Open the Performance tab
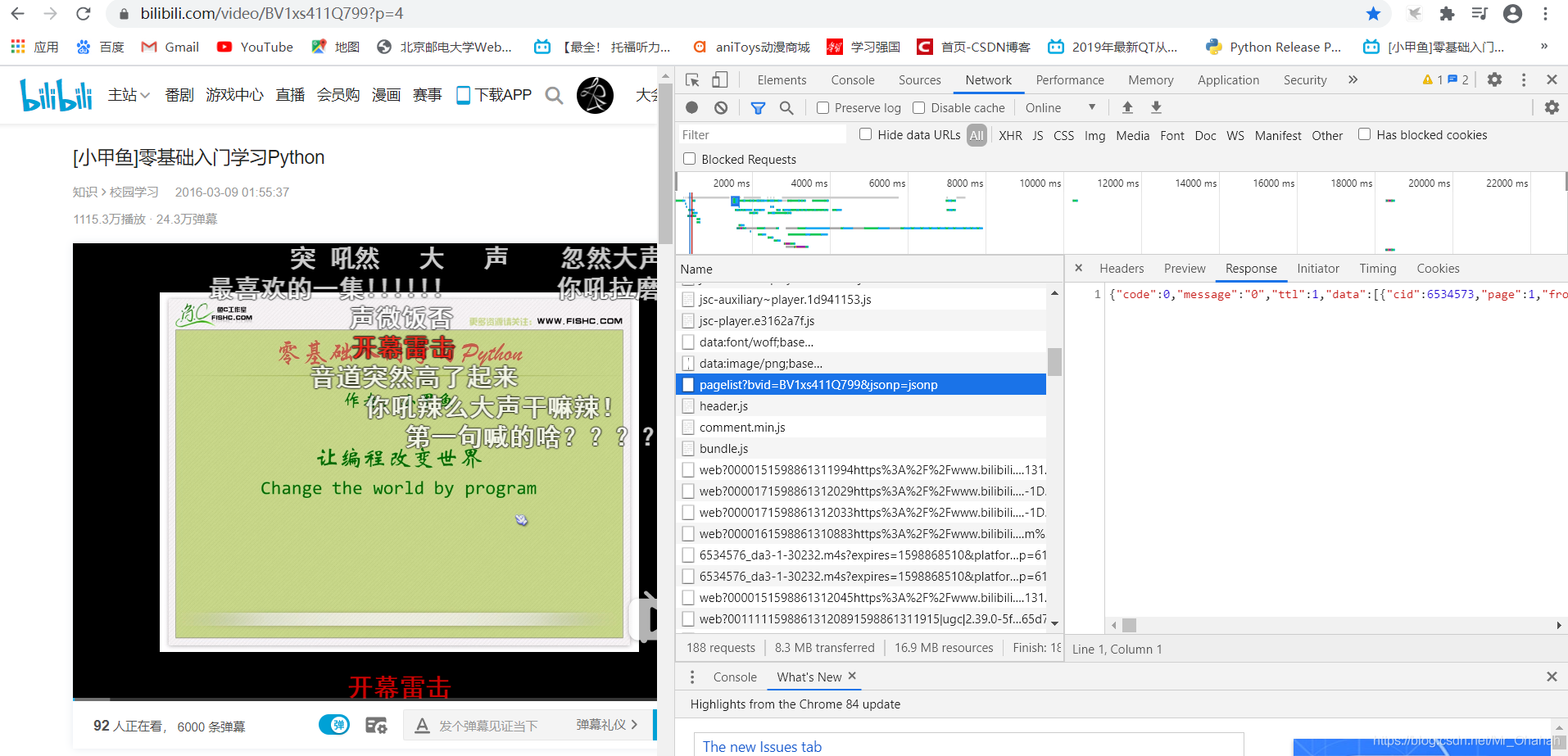 [1070, 79]
